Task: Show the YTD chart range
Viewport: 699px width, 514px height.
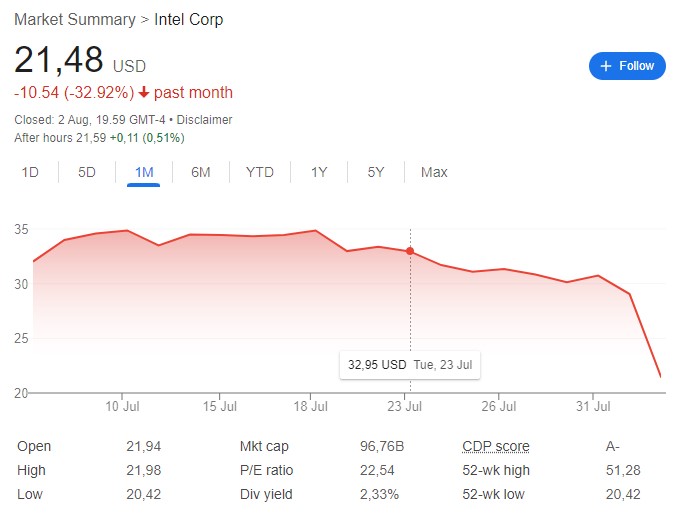Action: (x=259, y=172)
